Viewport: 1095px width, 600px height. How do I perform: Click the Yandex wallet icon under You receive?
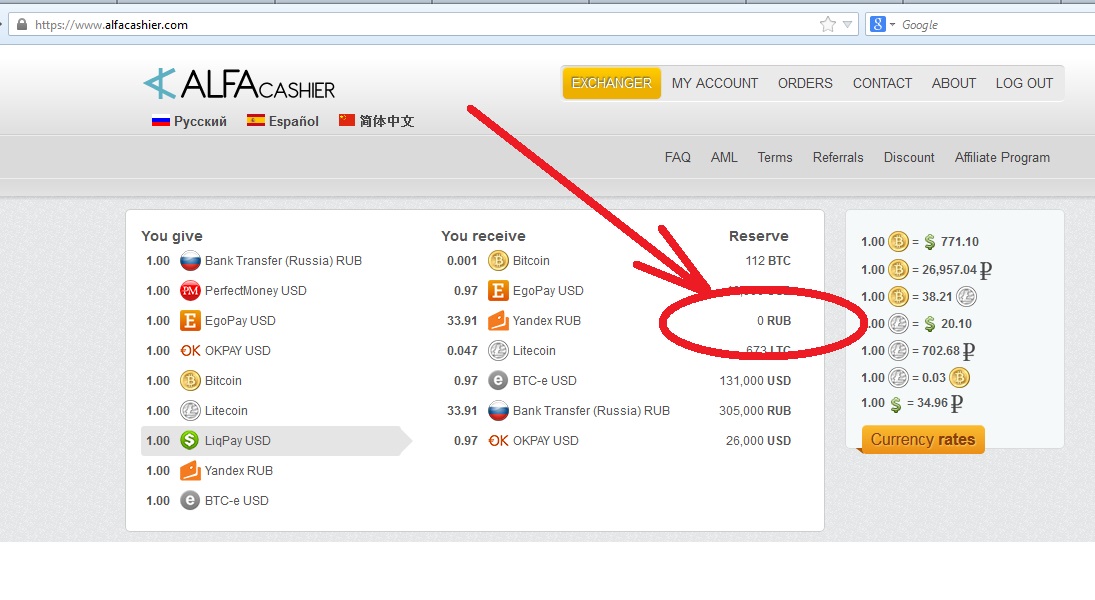[498, 321]
